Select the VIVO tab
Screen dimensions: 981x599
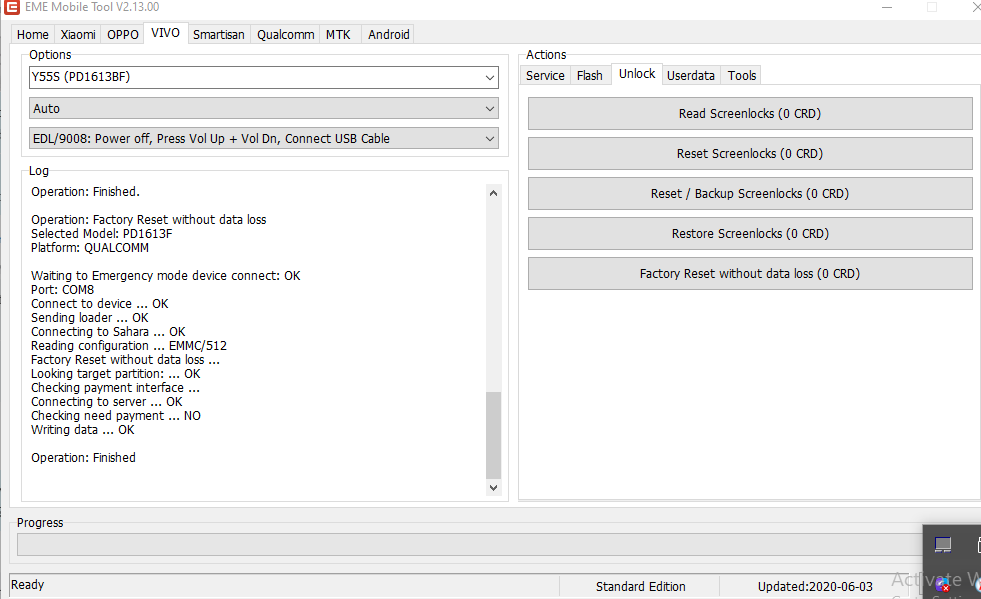165,33
